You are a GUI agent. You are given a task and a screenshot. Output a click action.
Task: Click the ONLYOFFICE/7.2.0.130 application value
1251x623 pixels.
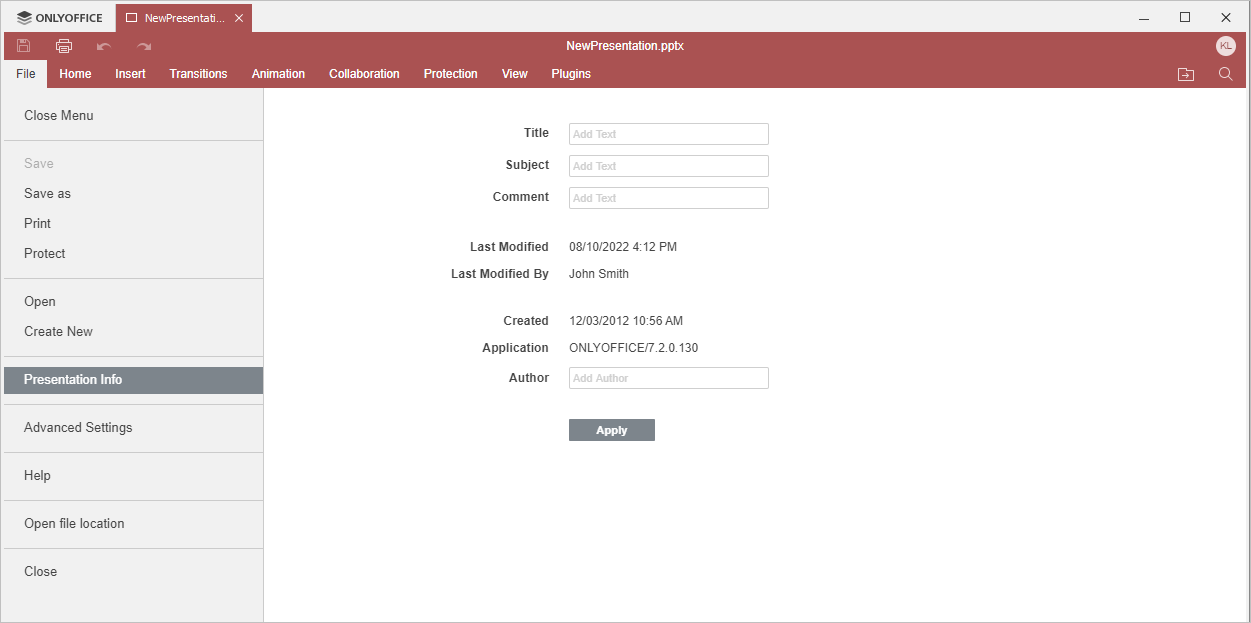[x=634, y=348]
